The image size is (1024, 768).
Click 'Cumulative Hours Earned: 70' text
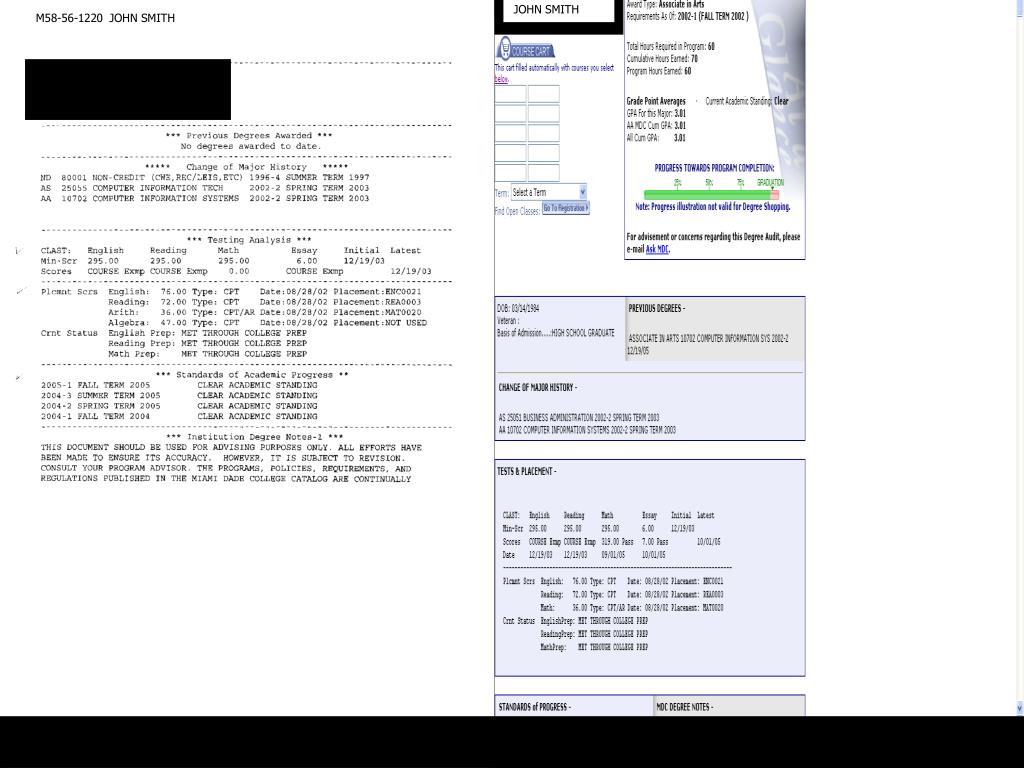pyautogui.click(x=662, y=59)
